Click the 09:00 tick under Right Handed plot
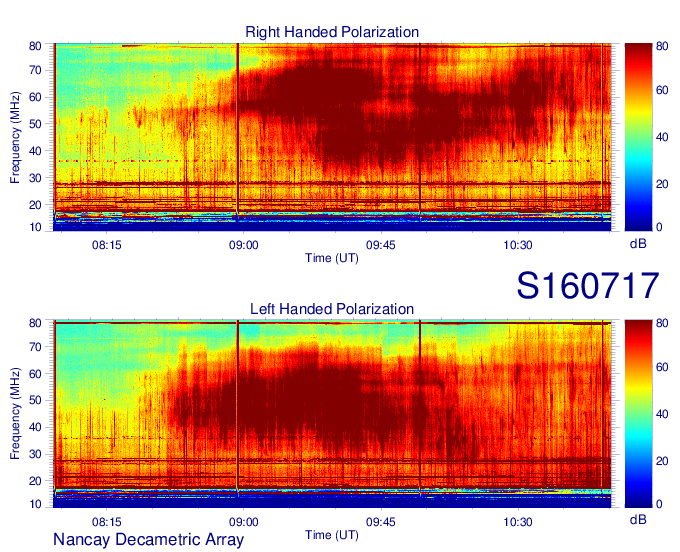This screenshot has width=680, height=552. 244,245
